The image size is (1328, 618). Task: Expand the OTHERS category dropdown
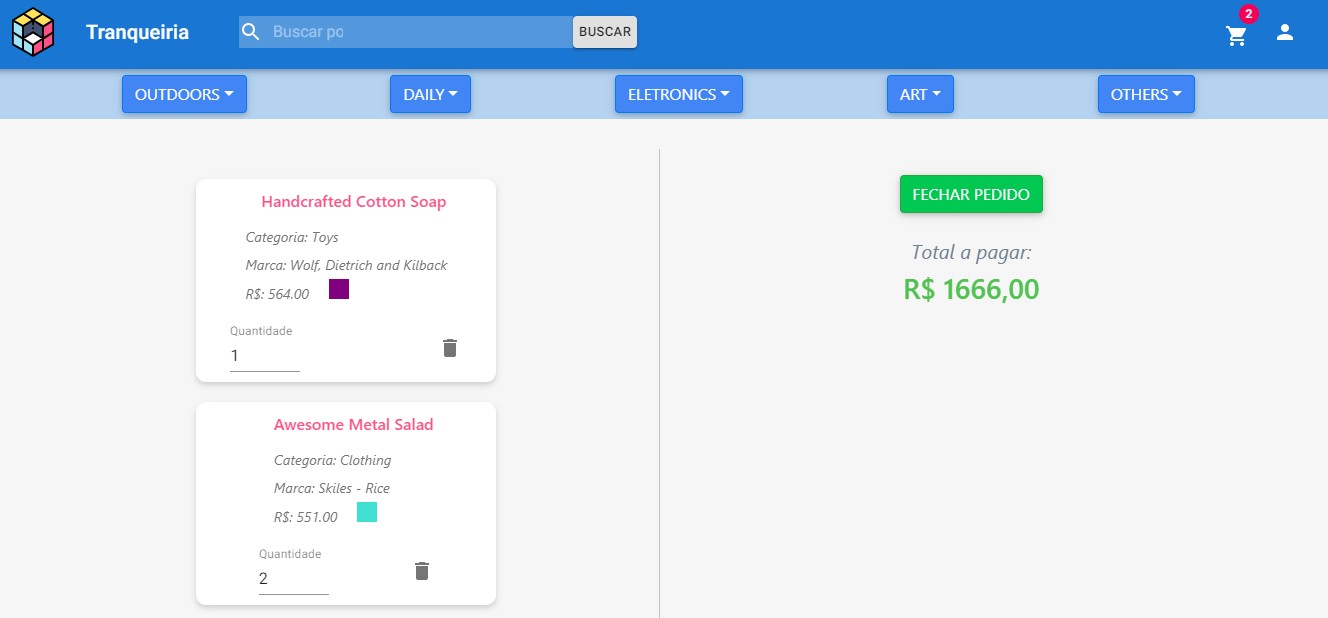[x=1146, y=94]
